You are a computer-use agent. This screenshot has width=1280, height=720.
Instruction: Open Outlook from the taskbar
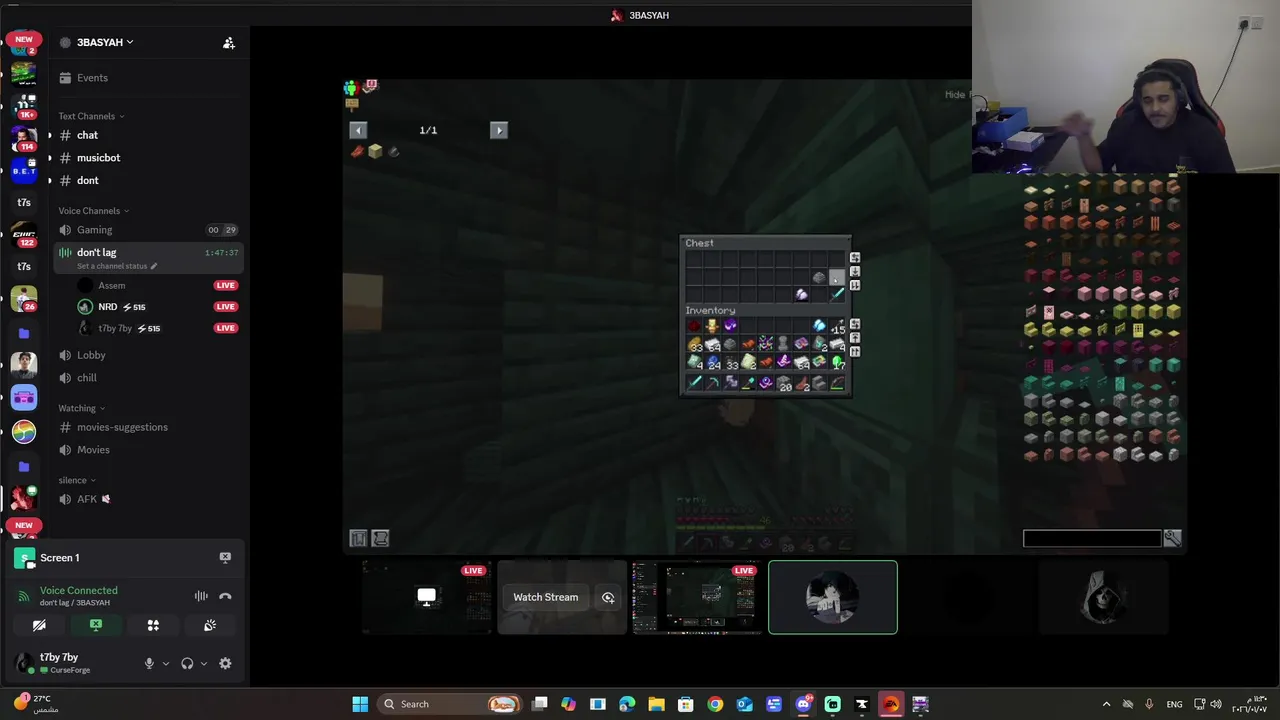(745, 704)
